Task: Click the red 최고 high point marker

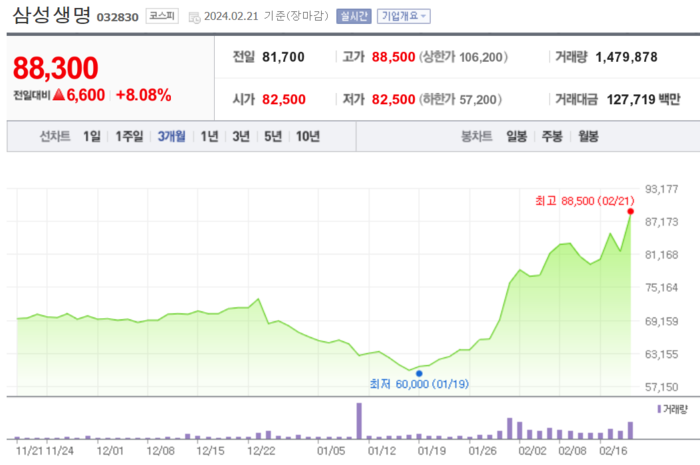Action: pyautogui.click(x=630, y=211)
